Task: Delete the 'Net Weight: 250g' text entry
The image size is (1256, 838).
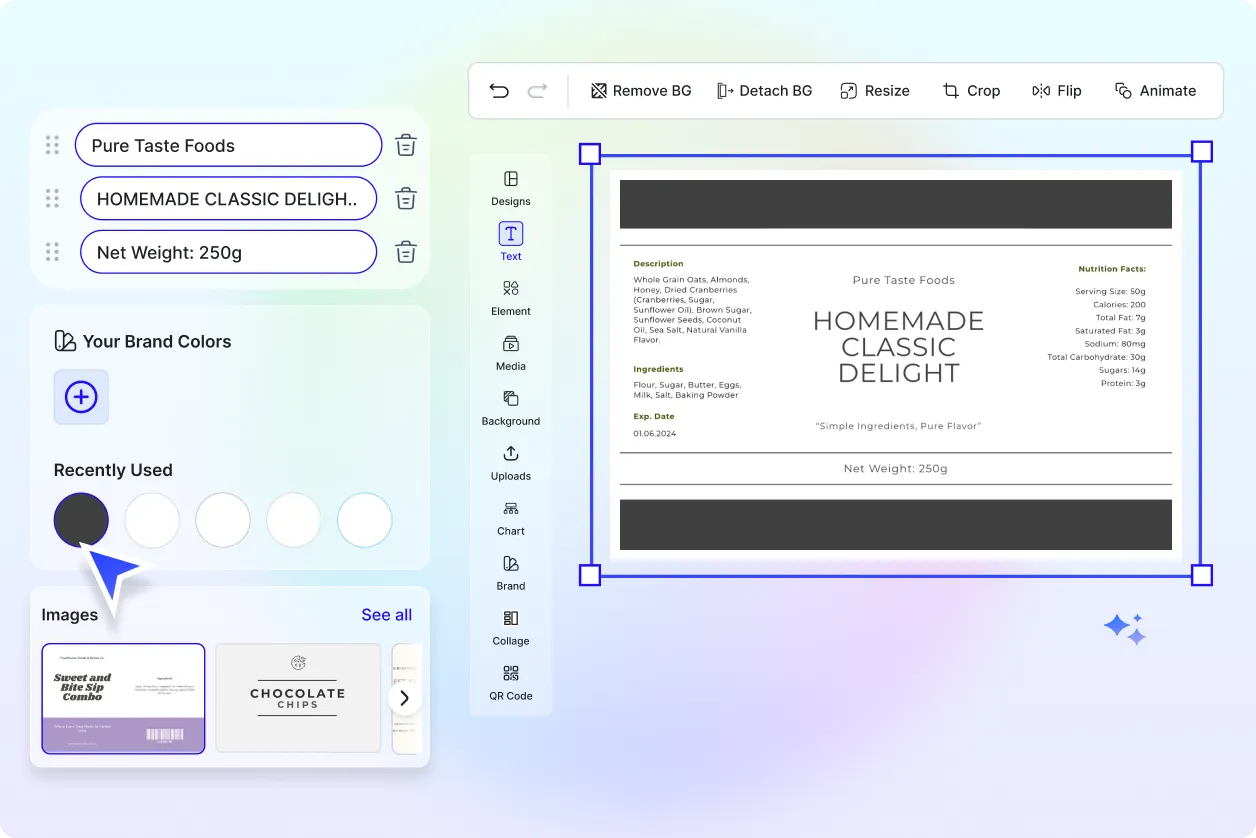Action: [x=405, y=252]
